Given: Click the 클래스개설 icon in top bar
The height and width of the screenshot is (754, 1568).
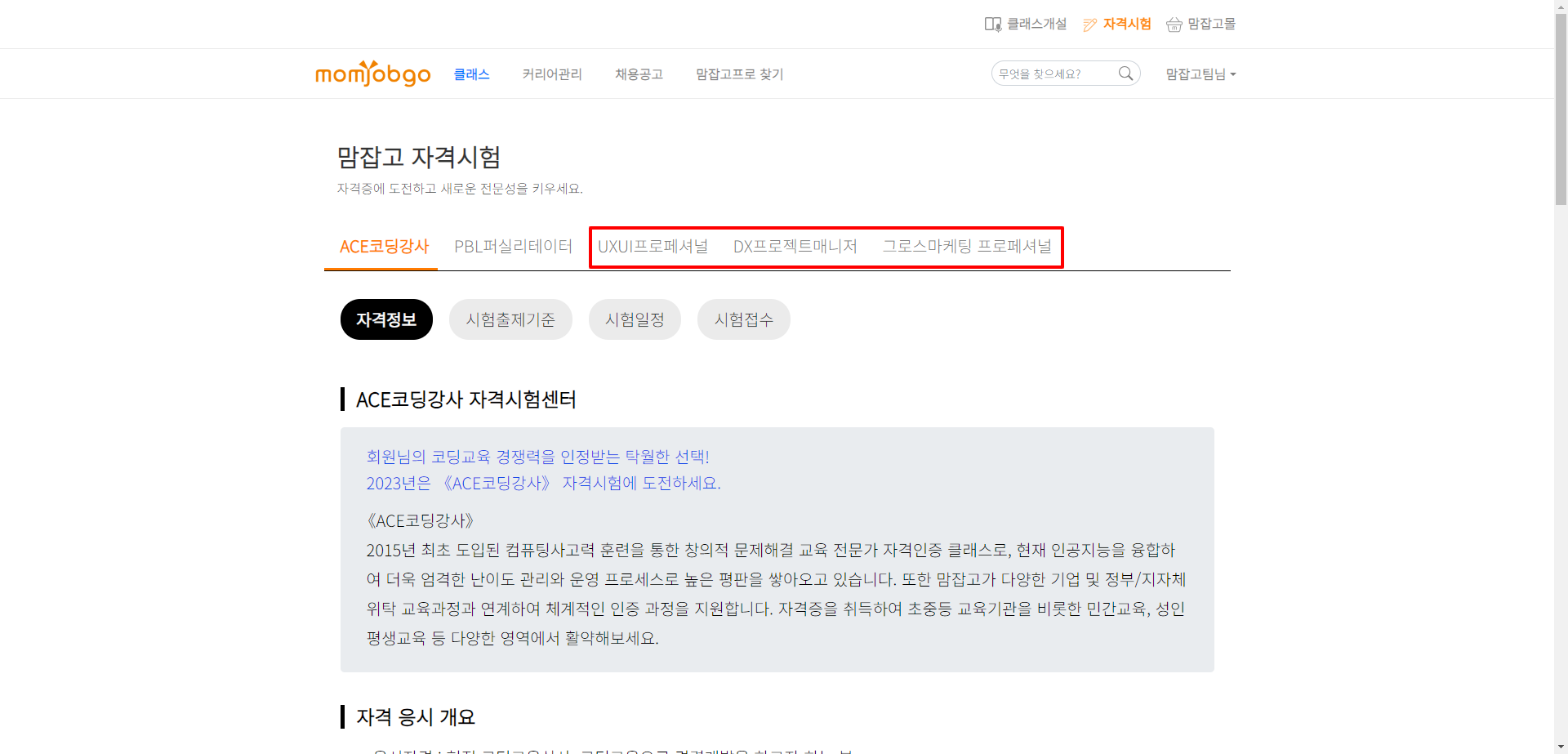Looking at the screenshot, I should coord(992,25).
